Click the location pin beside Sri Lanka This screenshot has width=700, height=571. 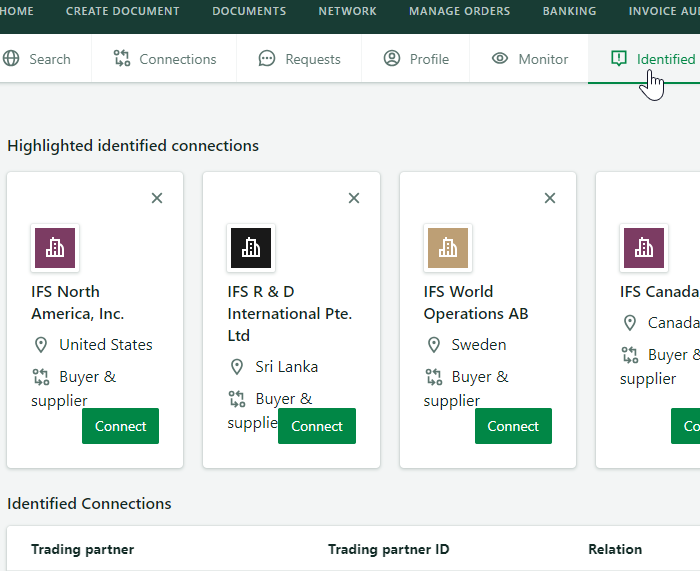(237, 367)
